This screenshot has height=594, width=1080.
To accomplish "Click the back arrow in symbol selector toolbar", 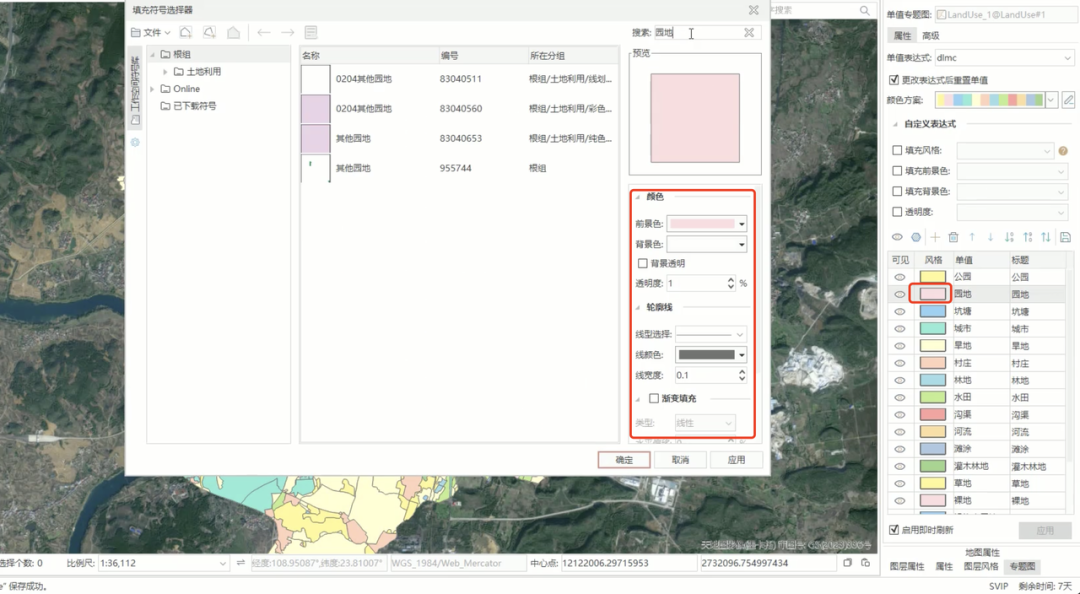I will (x=263, y=33).
